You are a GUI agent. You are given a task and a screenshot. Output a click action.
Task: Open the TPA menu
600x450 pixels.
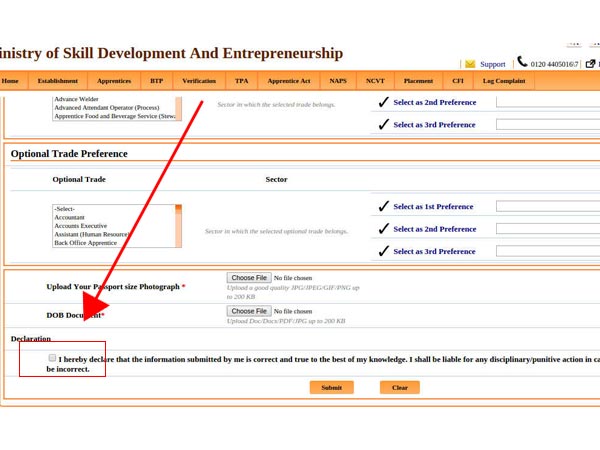click(x=241, y=81)
